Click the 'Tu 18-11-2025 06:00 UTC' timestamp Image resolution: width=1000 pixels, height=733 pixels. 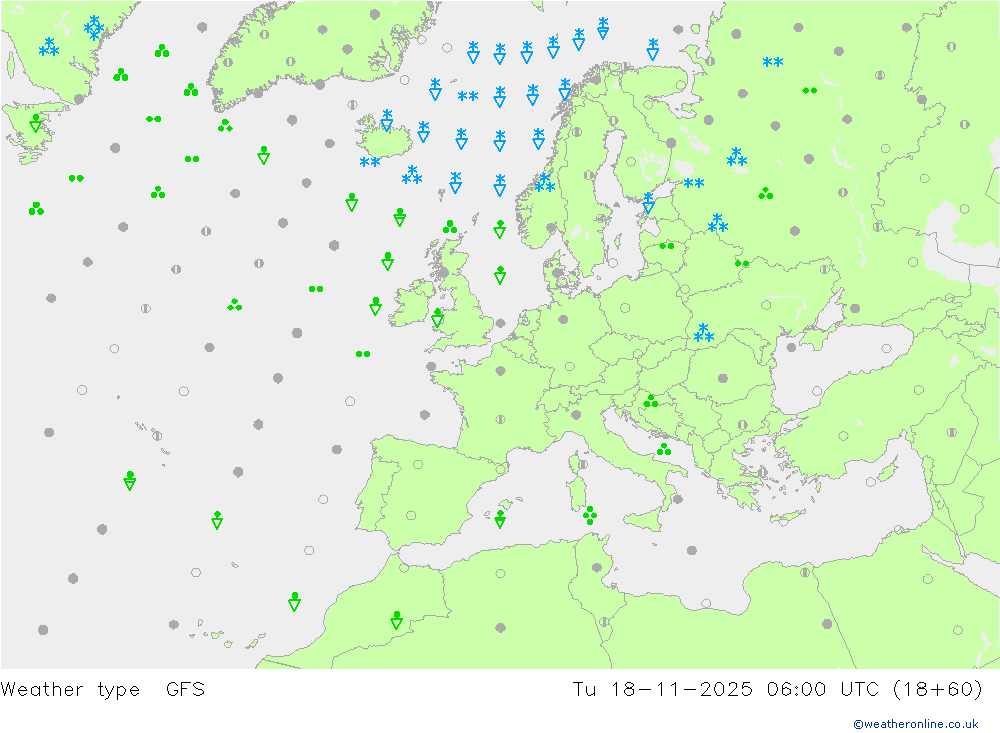[x=726, y=690]
